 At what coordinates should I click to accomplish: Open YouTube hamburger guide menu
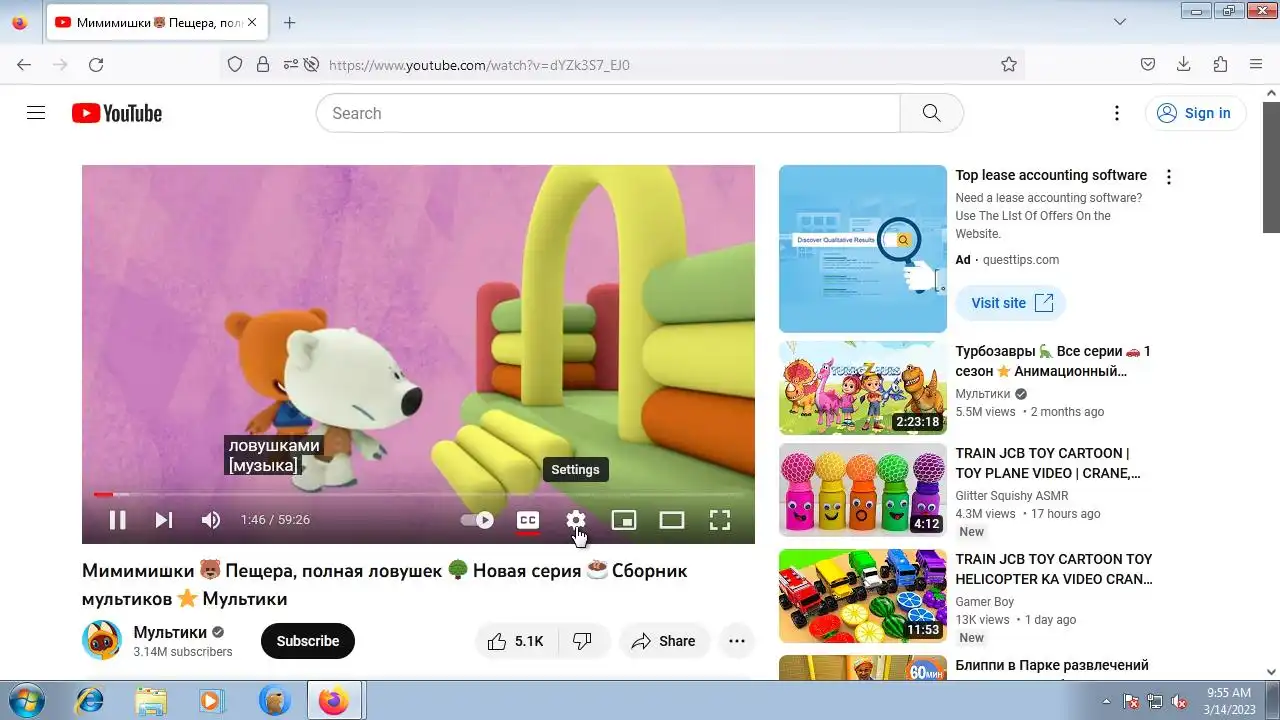pyautogui.click(x=36, y=113)
